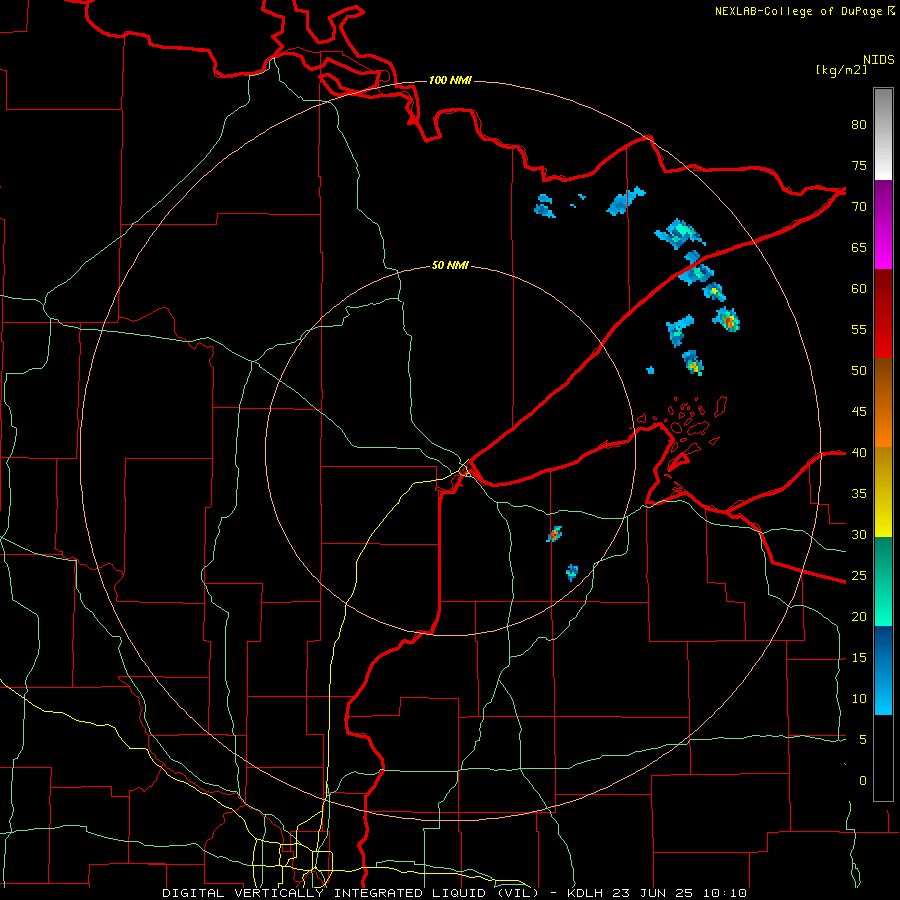This screenshot has width=900, height=900.
Task: Click the "35" value on the scale
Action: click(x=859, y=494)
